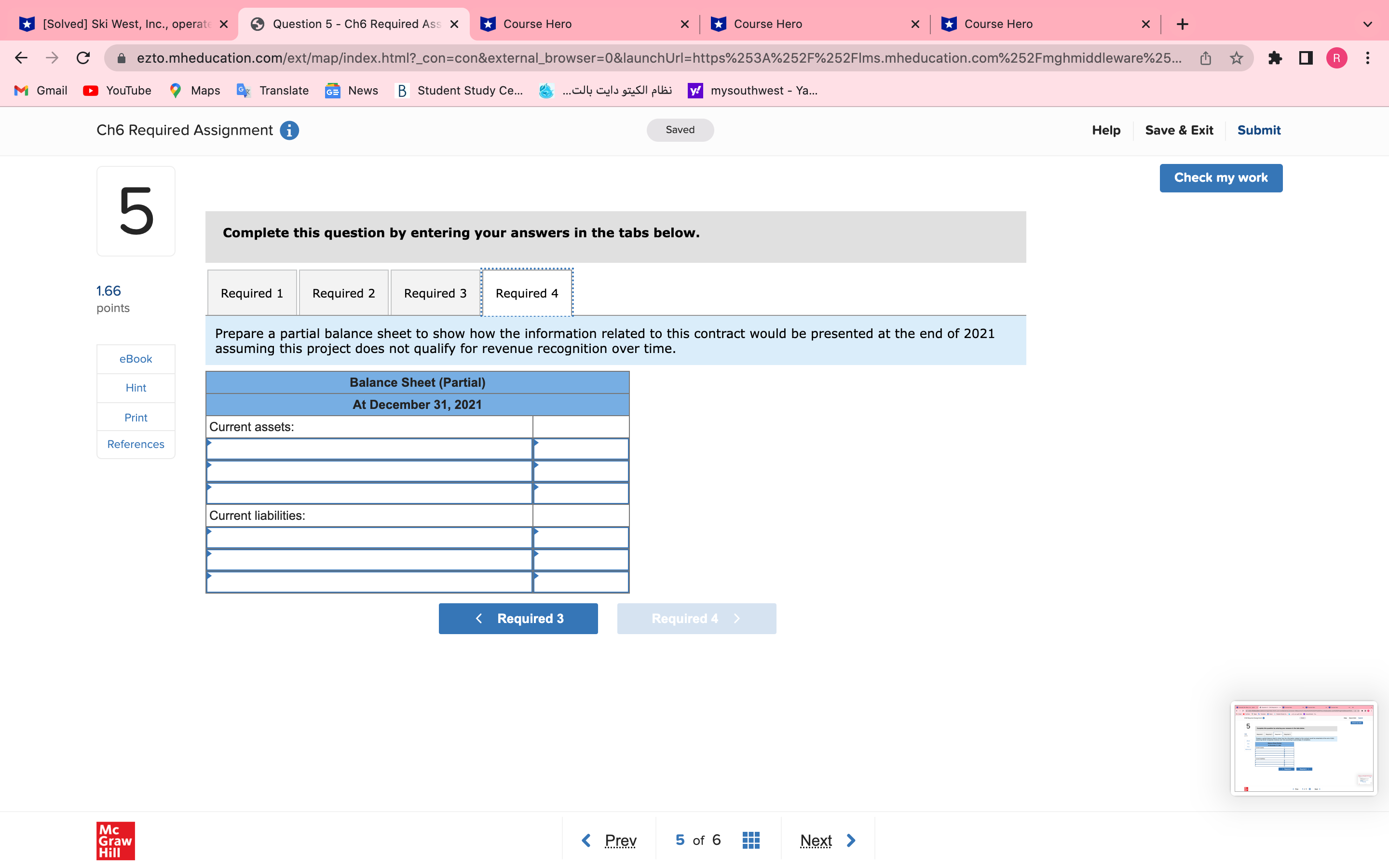Open first current liabilities account dropdown
1389x868 pixels.
click(x=369, y=538)
